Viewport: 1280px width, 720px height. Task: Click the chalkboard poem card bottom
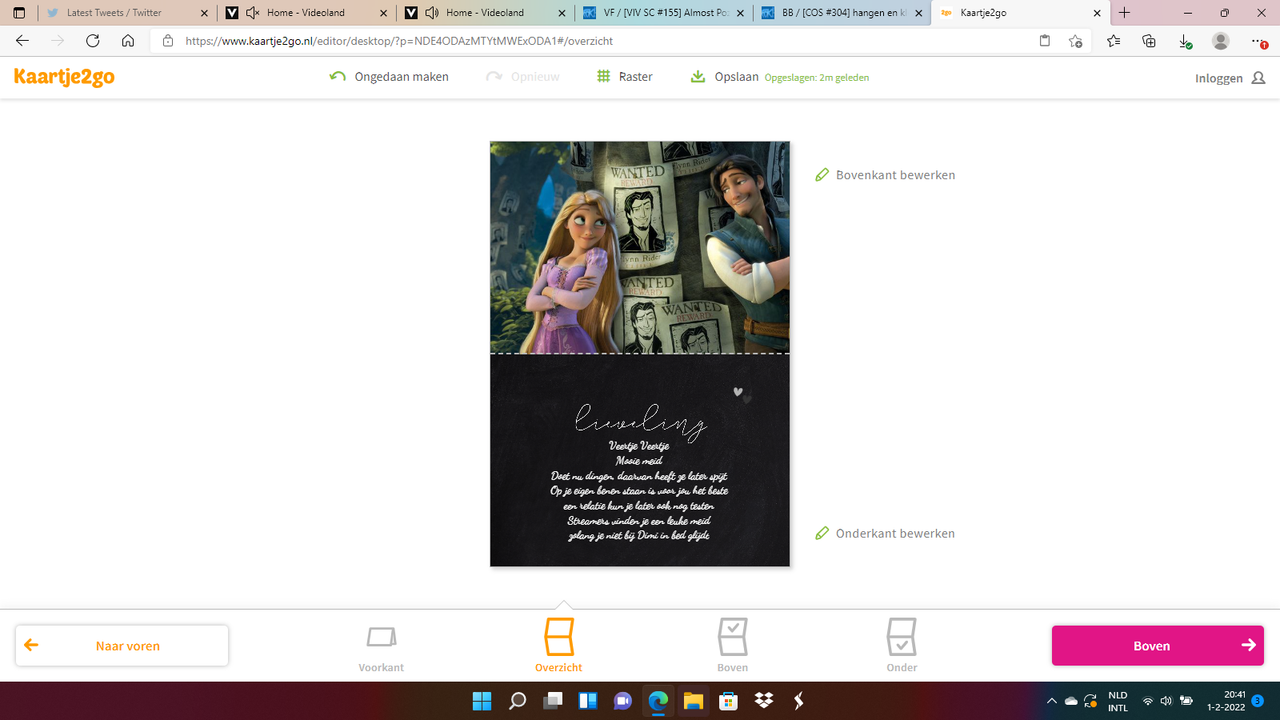coord(640,461)
